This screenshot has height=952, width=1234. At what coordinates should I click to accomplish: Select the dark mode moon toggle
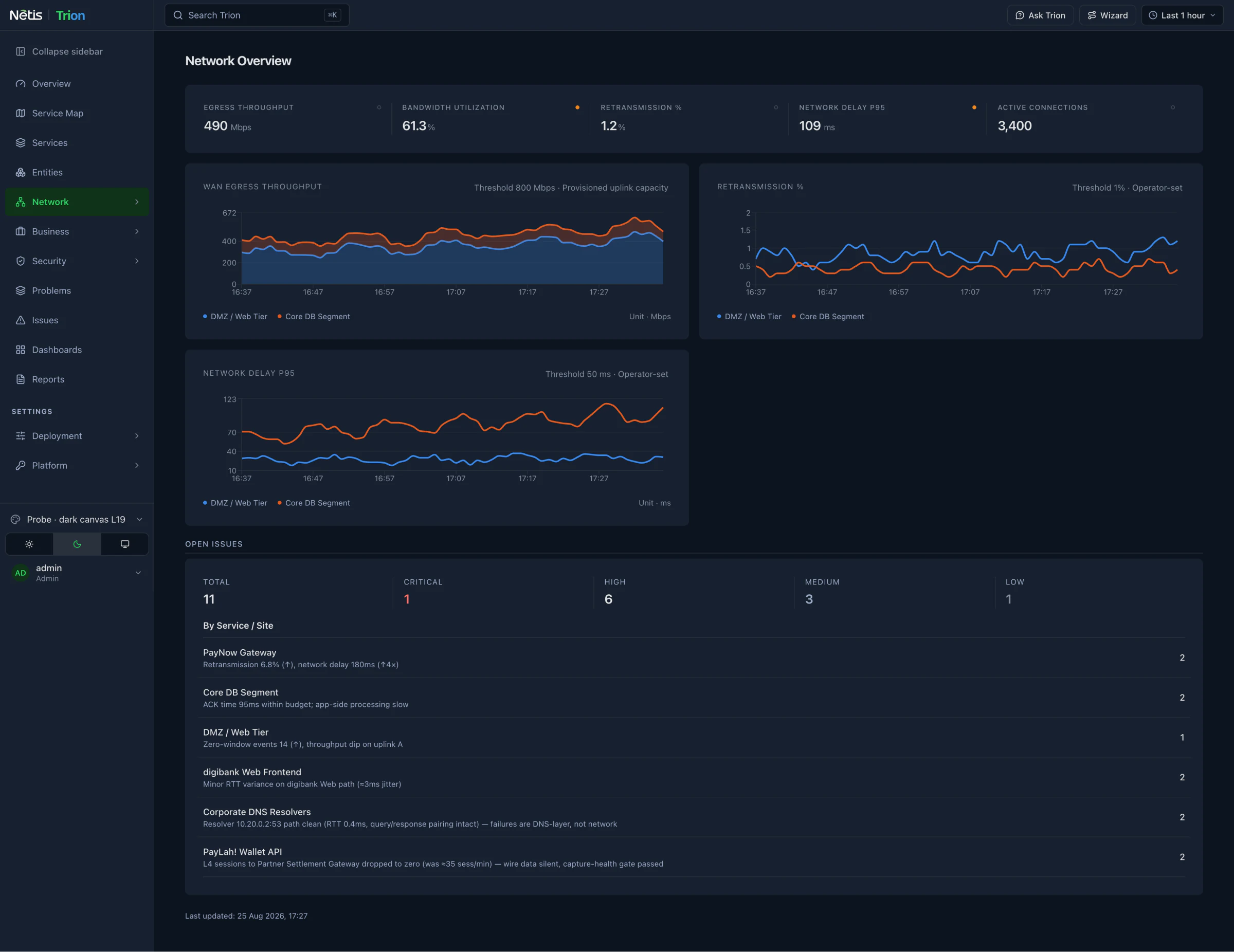77,544
